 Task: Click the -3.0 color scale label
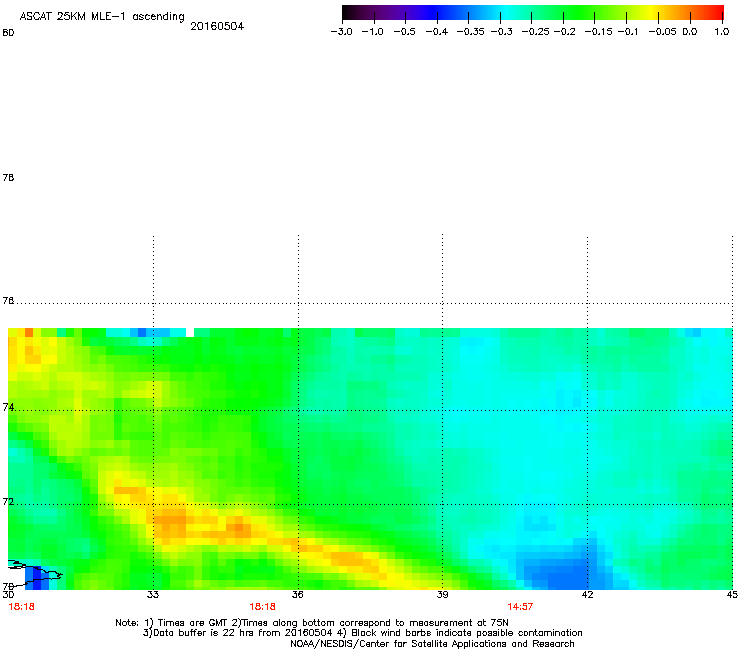(x=341, y=32)
